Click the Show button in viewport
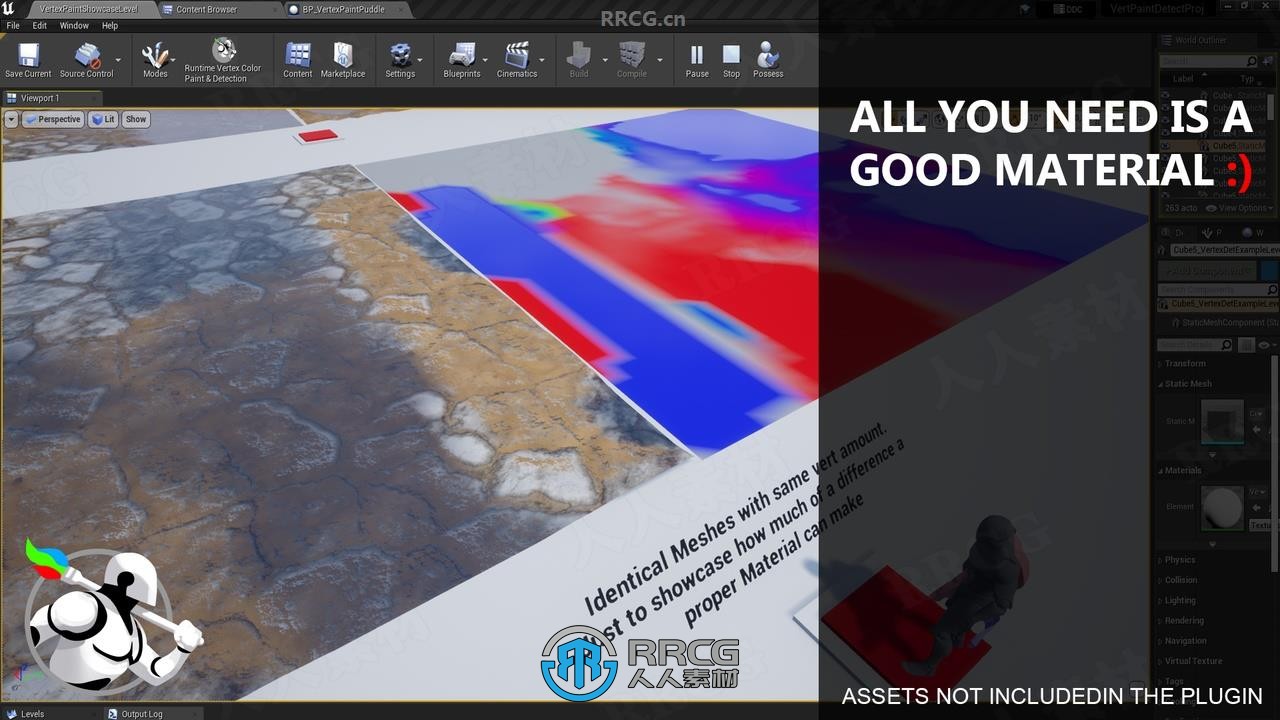The width and height of the screenshot is (1280, 720). [x=136, y=119]
